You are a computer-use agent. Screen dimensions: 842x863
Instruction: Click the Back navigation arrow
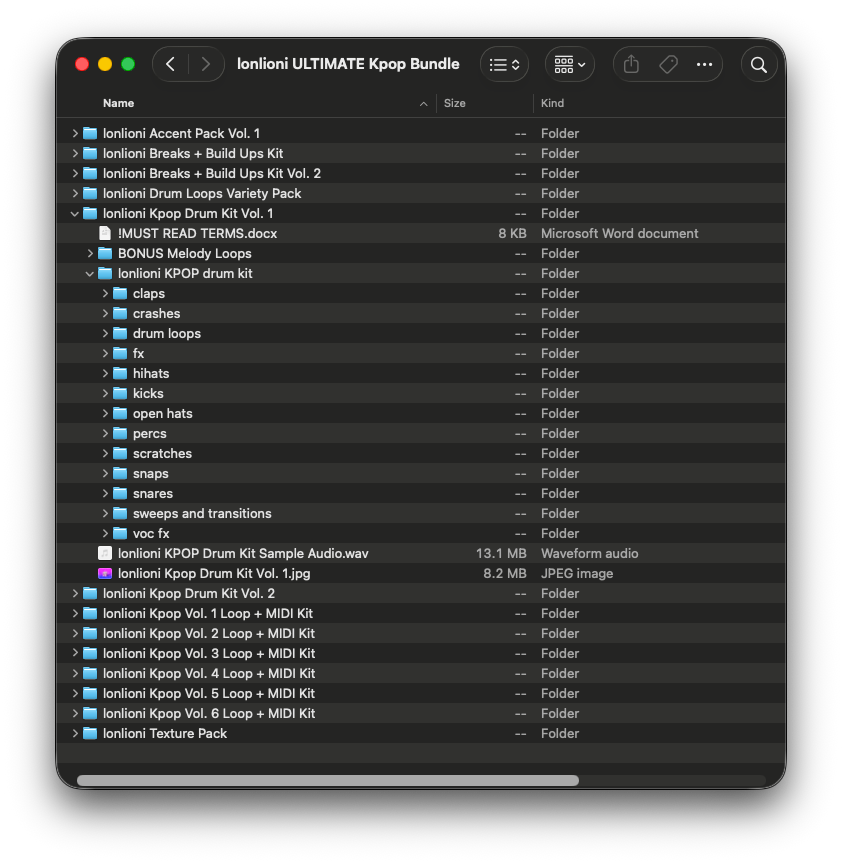[x=171, y=65]
